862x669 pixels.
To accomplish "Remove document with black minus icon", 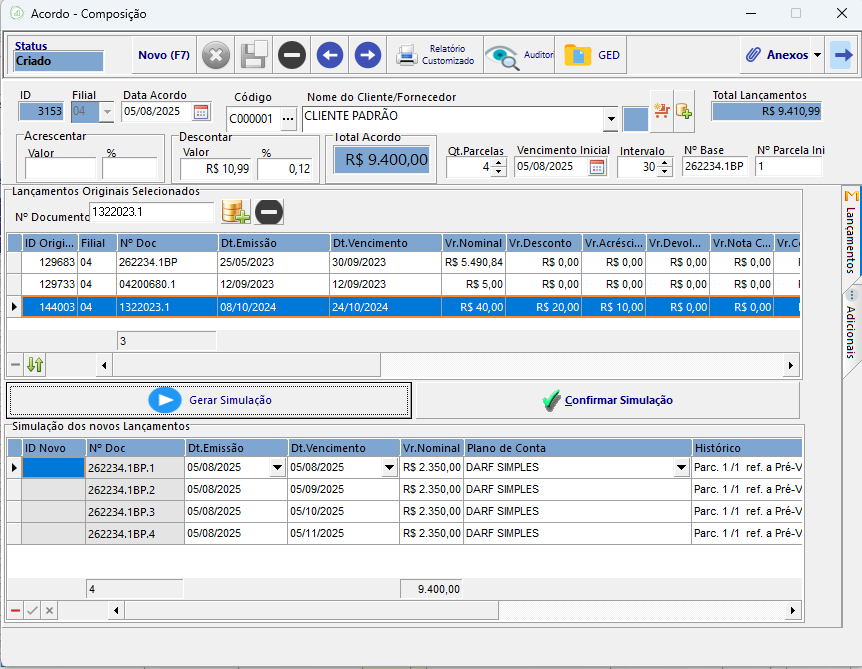I will [269, 212].
